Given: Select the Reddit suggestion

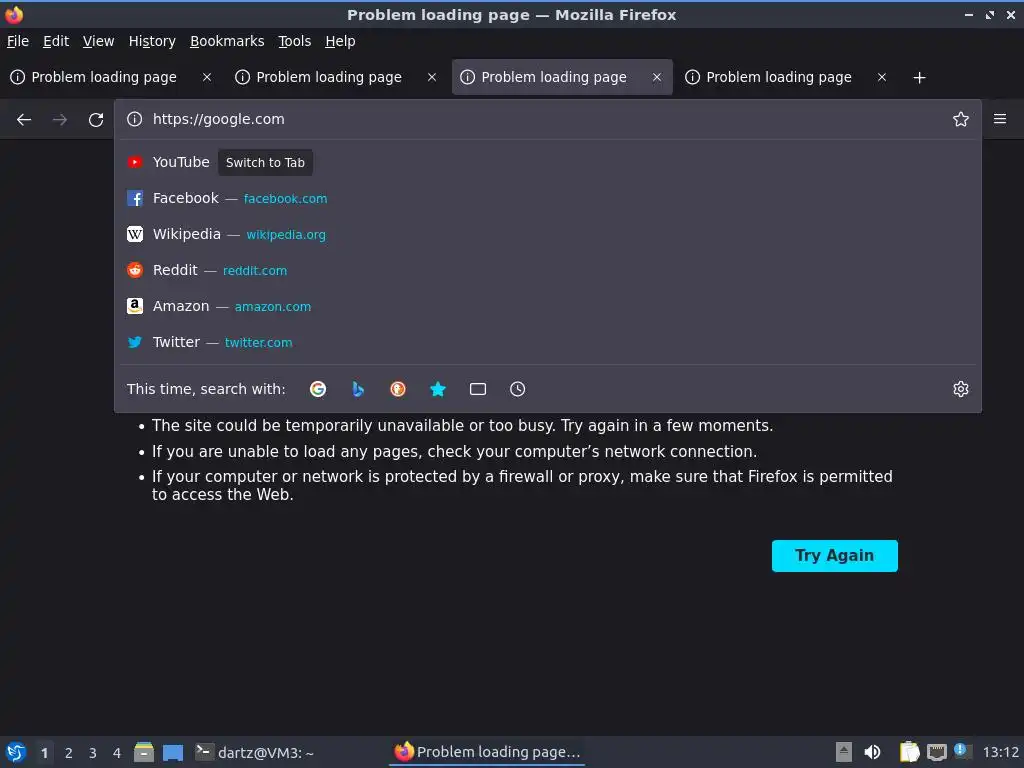Looking at the screenshot, I should pos(547,270).
